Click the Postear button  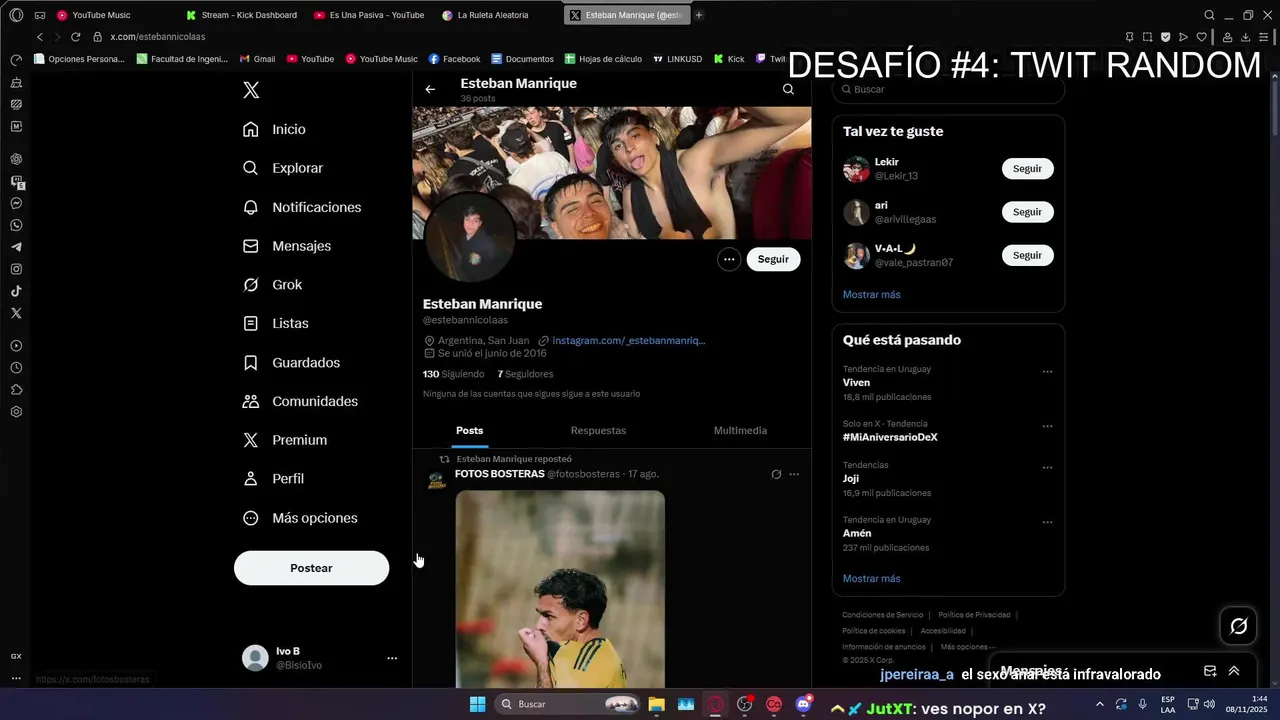(311, 568)
